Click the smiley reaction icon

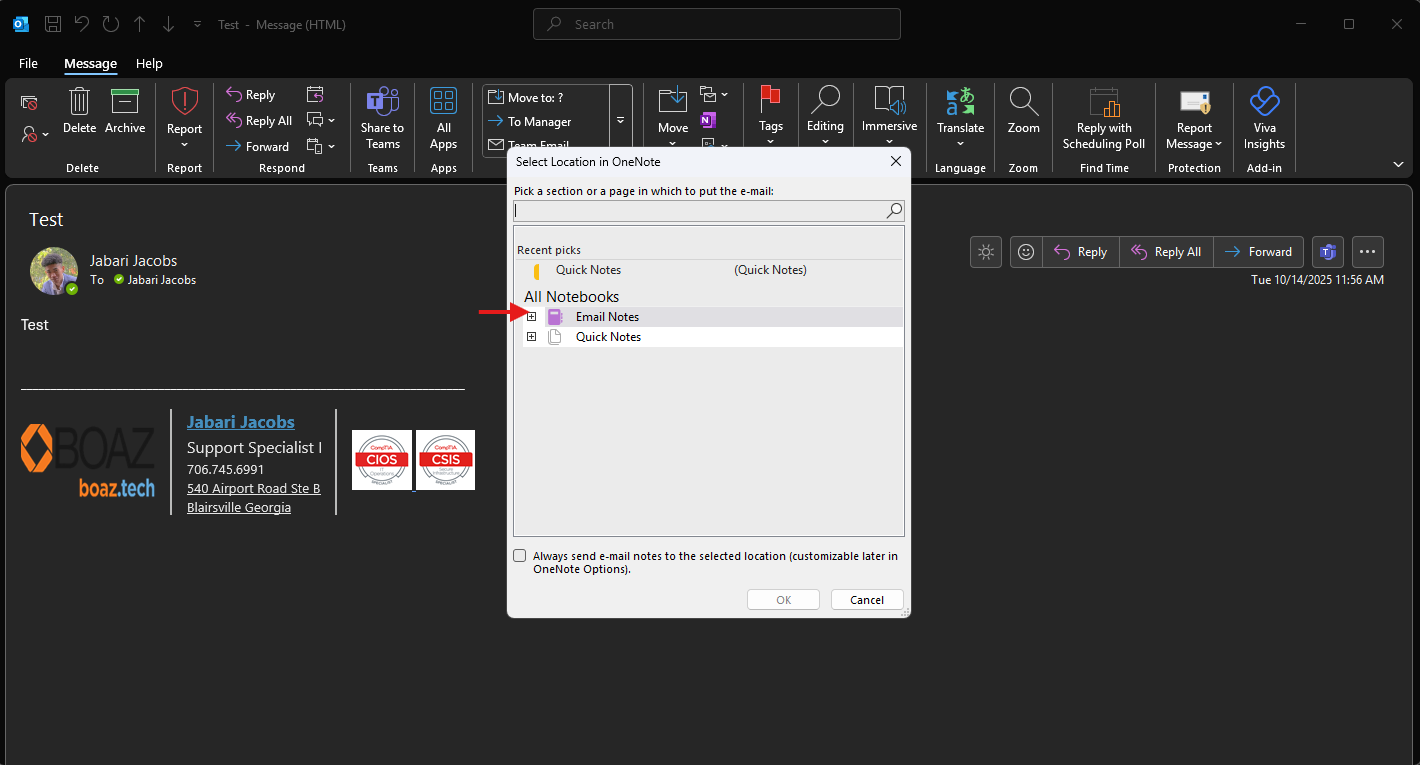tap(1026, 252)
